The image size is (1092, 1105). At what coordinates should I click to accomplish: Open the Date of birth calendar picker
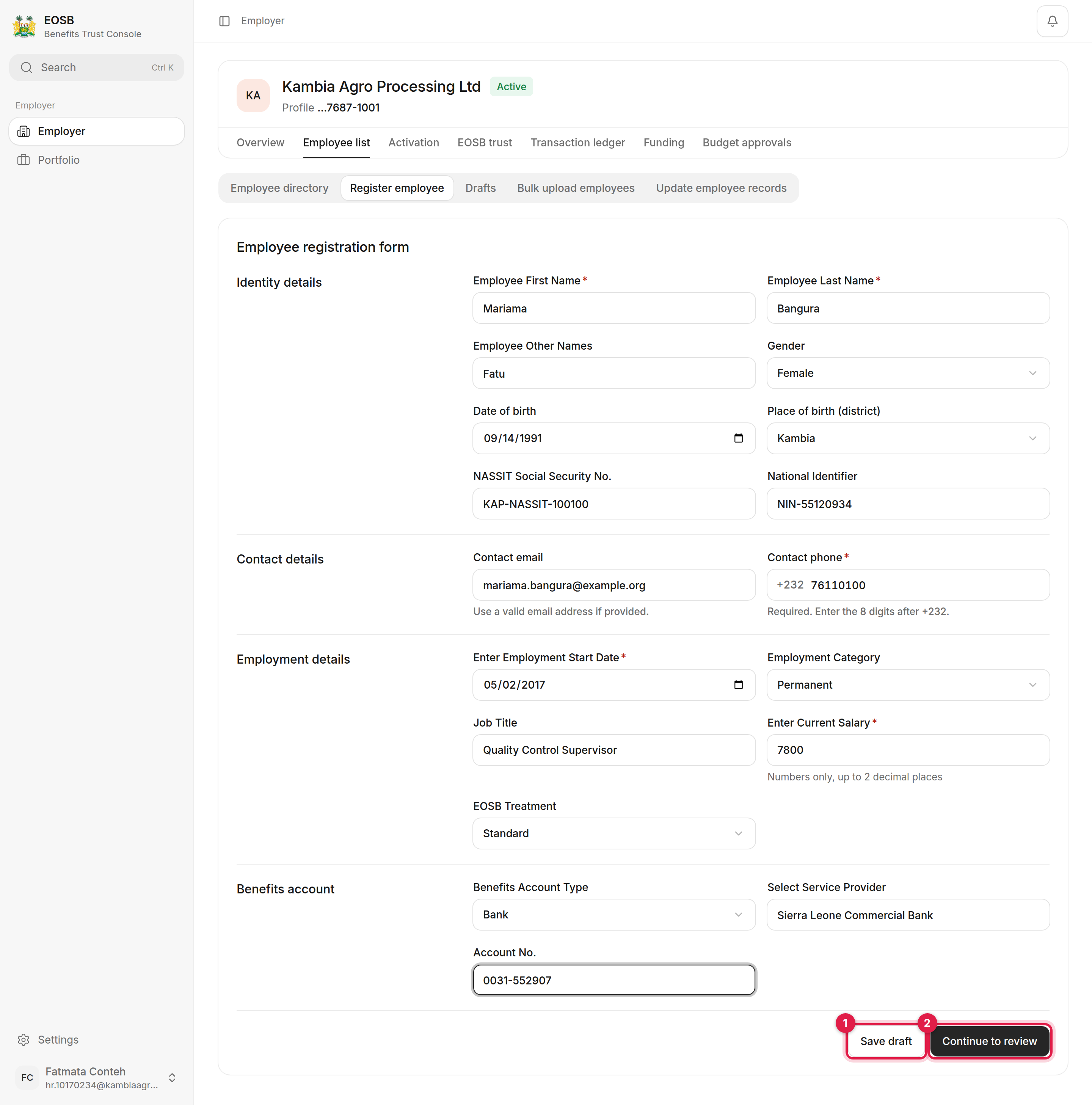click(x=738, y=438)
